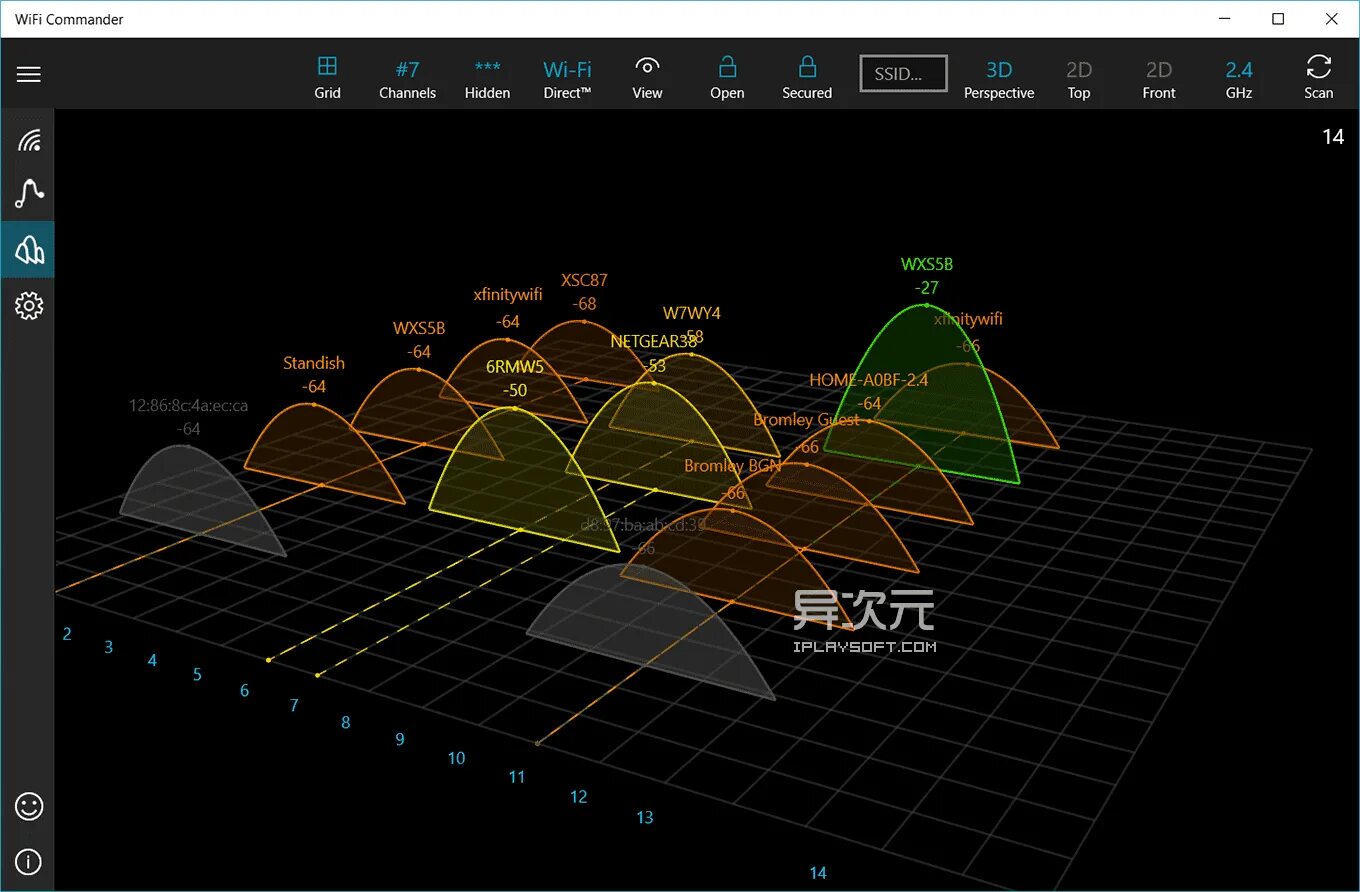Image resolution: width=1360 pixels, height=892 pixels.
Task: Select the xfinitywifi -66 network label
Action: click(968, 319)
